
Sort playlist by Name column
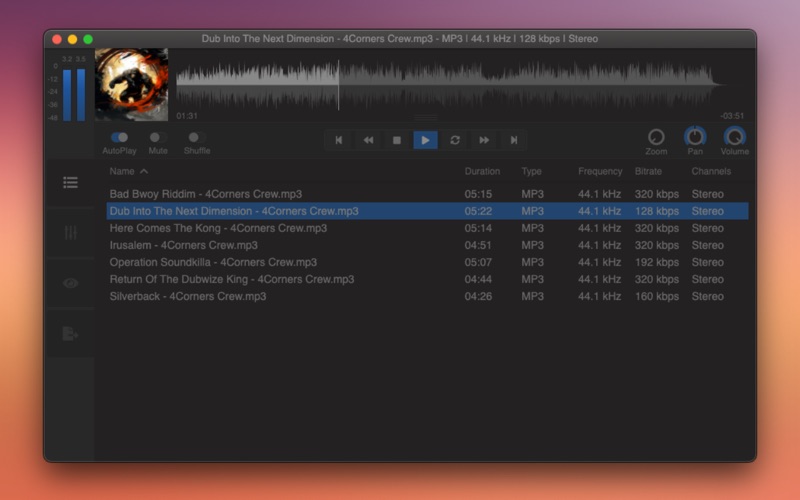(x=122, y=171)
